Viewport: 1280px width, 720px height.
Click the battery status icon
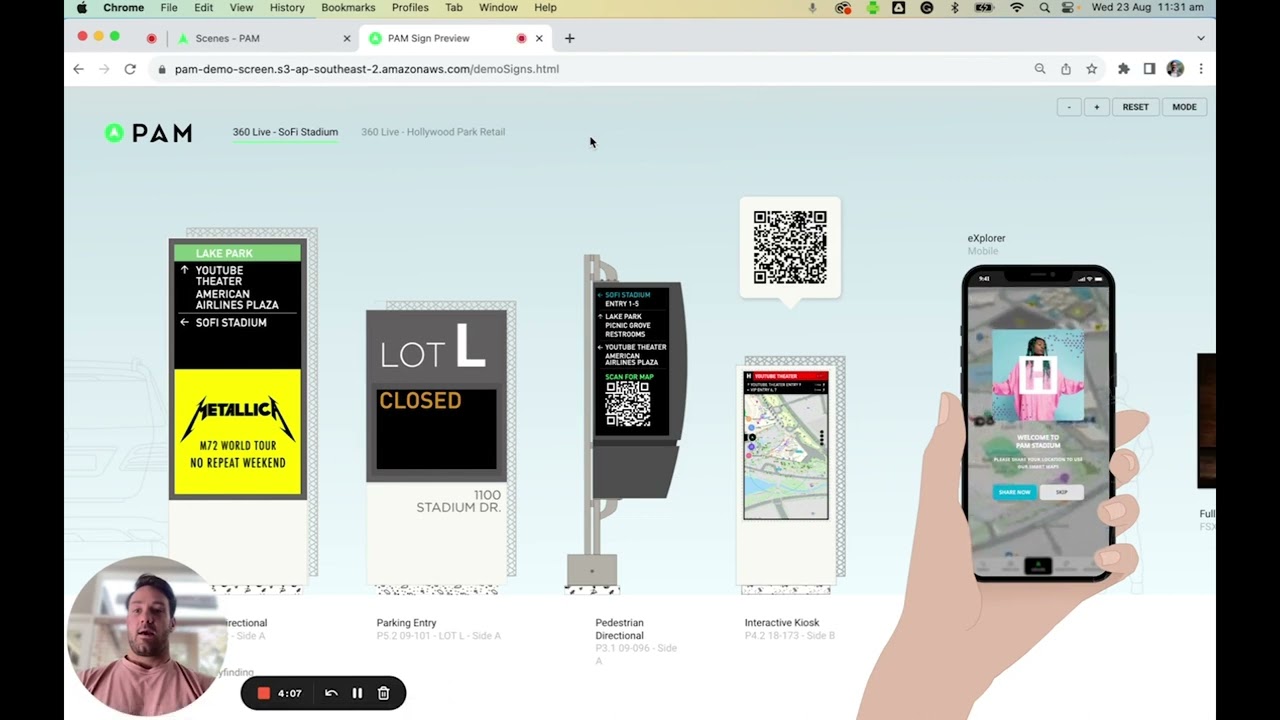coord(984,8)
